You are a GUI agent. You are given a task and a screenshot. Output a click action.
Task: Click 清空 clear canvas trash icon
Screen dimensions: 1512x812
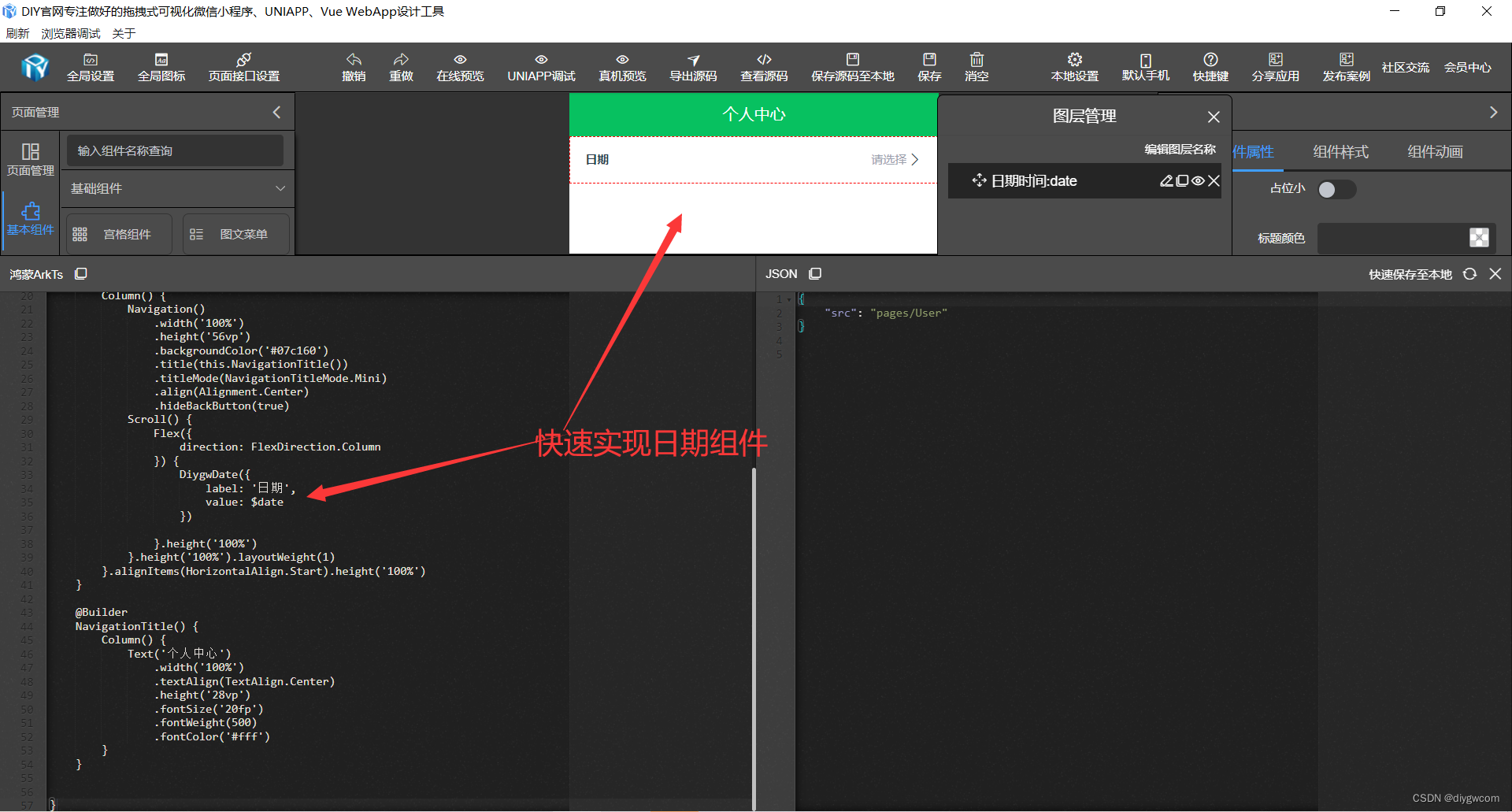976,68
